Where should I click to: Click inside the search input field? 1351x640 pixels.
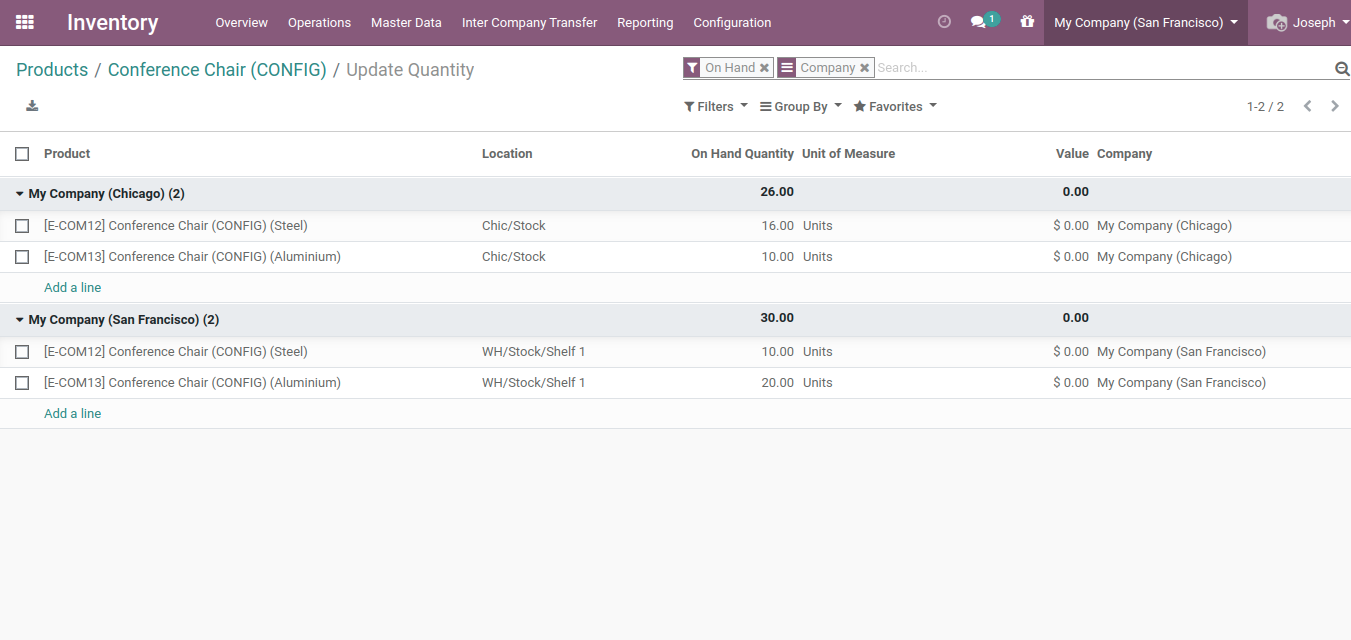click(1100, 68)
